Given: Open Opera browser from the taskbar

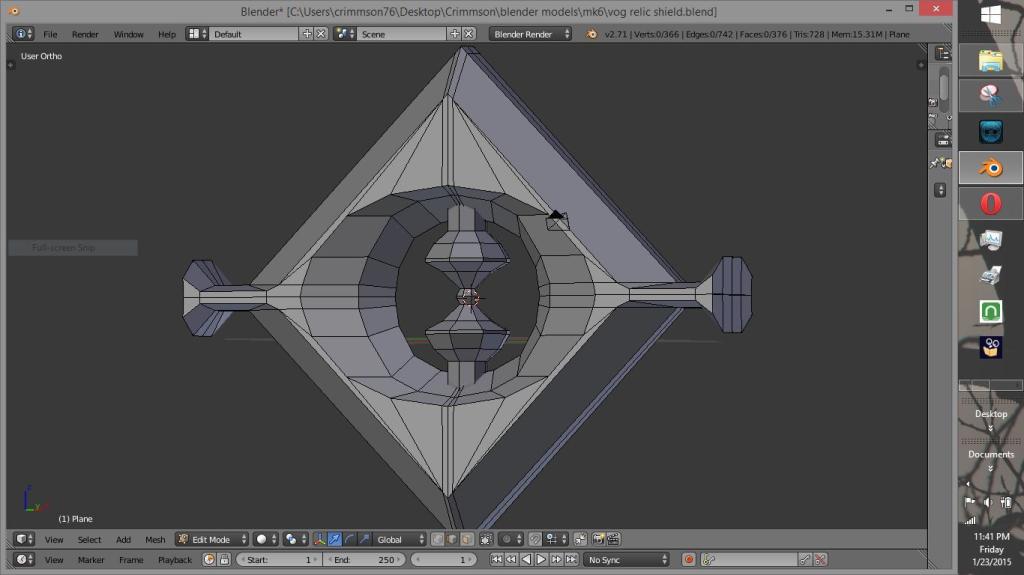Looking at the screenshot, I should [990, 204].
